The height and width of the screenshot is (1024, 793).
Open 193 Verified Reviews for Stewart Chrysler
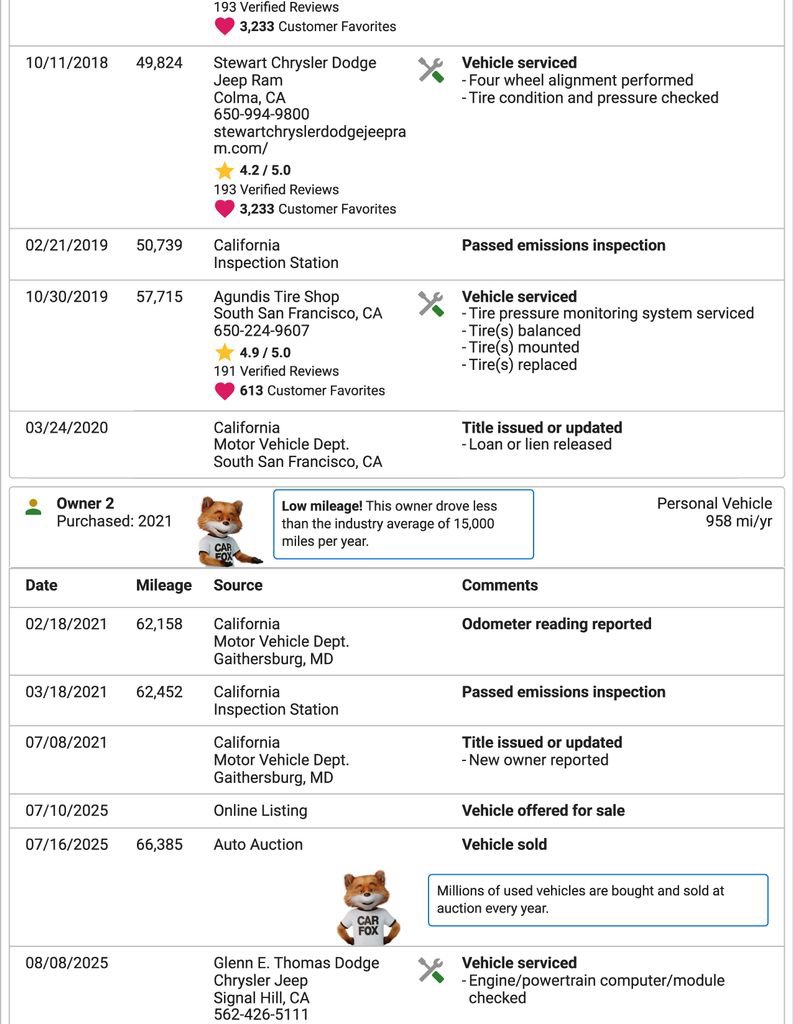276,189
